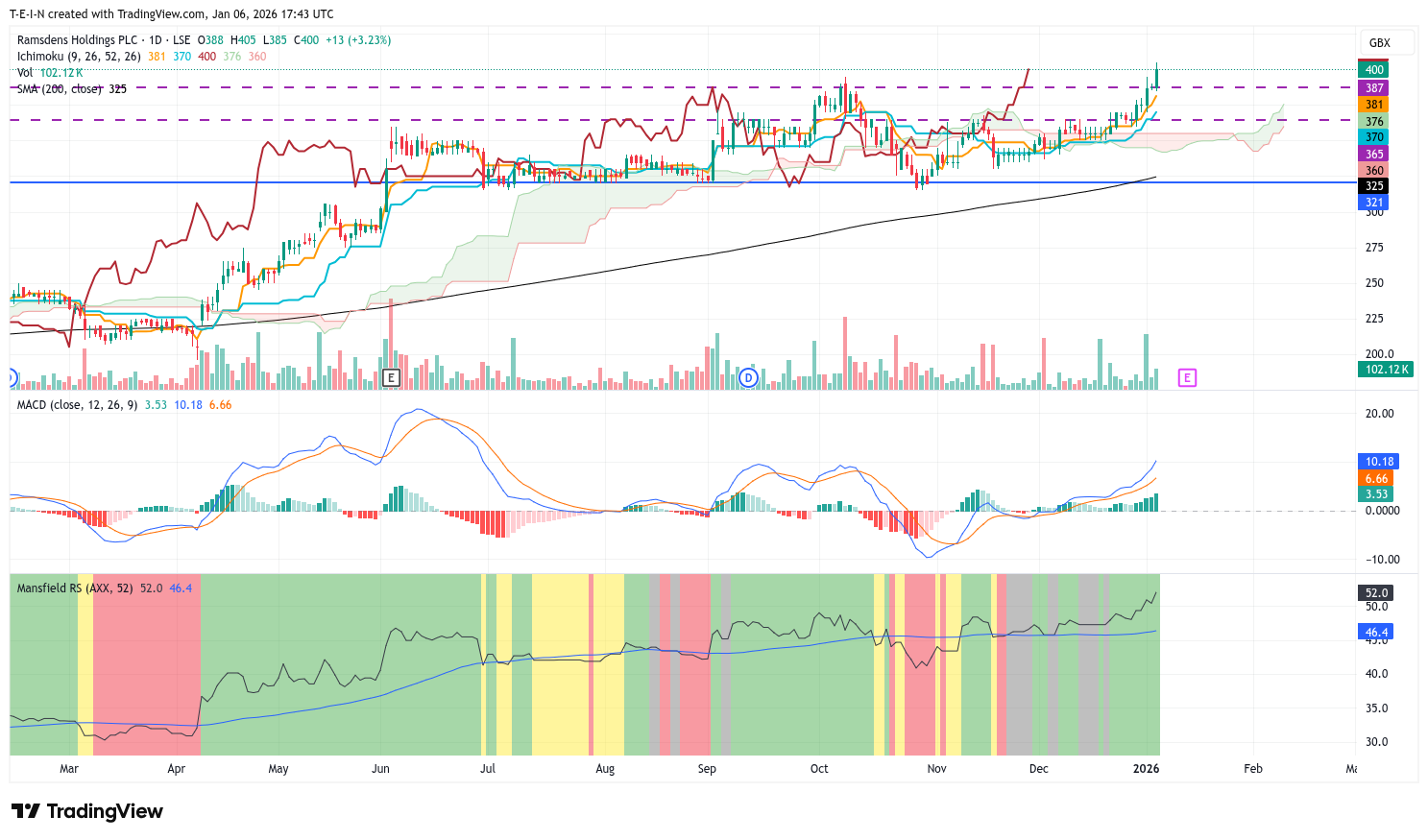Open the MACD (close, 12, 26, 9) legend
This screenshot has height=840, width=1428.
point(77,405)
